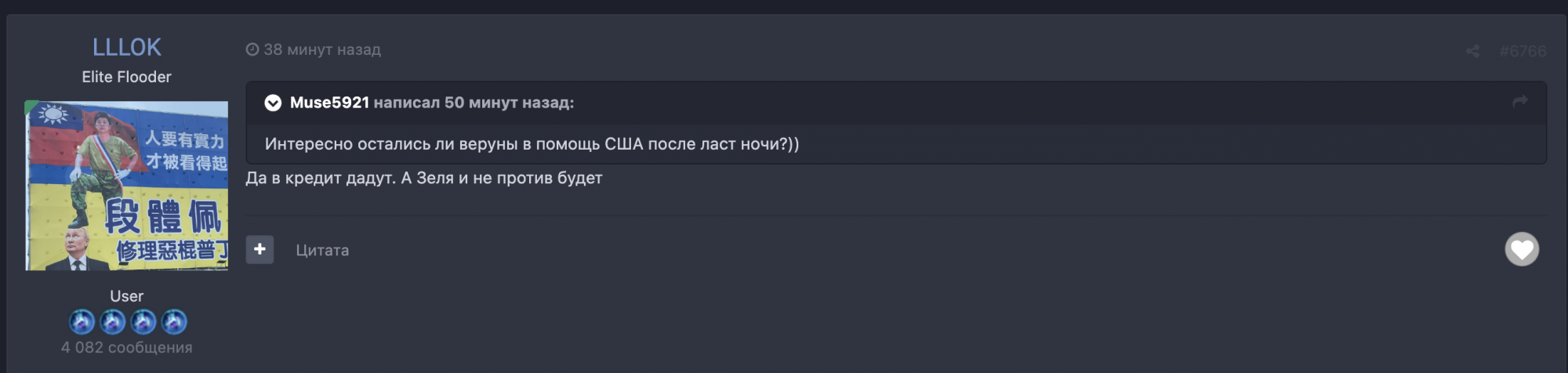Open post permalink #6766

click(1523, 52)
